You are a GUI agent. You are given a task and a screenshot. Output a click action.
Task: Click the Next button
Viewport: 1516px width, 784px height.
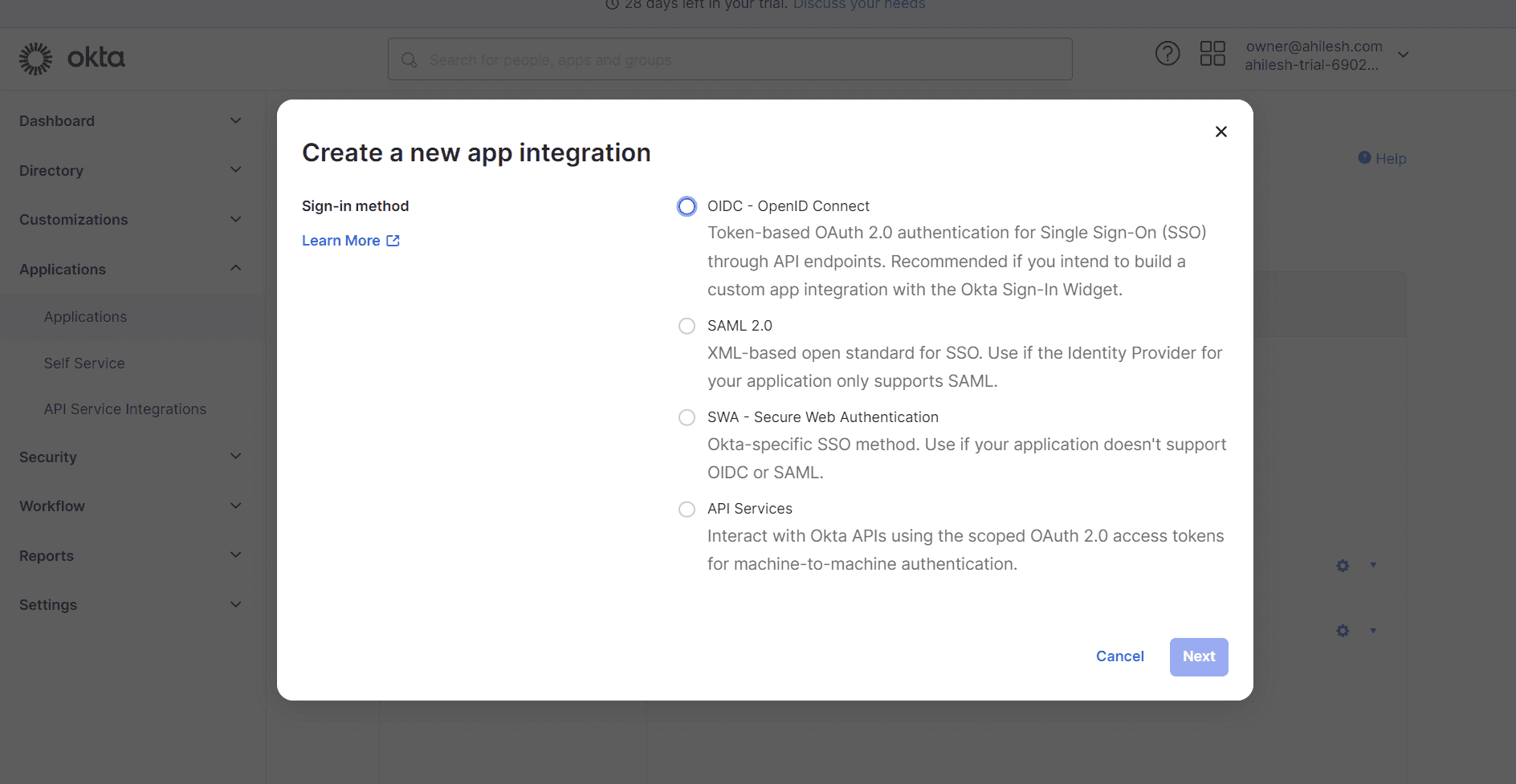tap(1199, 657)
